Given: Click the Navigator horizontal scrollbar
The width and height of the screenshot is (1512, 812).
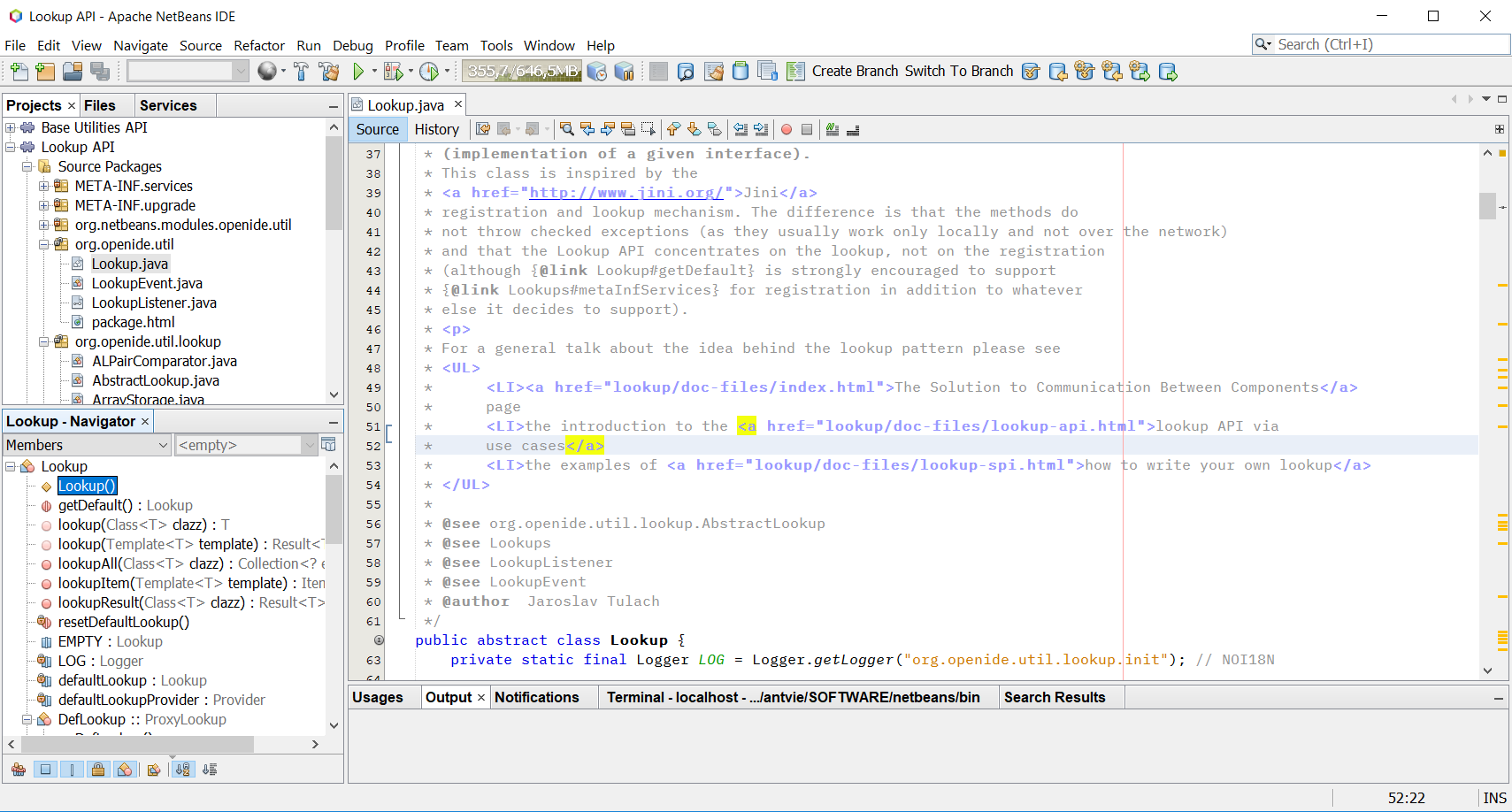Looking at the screenshot, I should point(137,745).
